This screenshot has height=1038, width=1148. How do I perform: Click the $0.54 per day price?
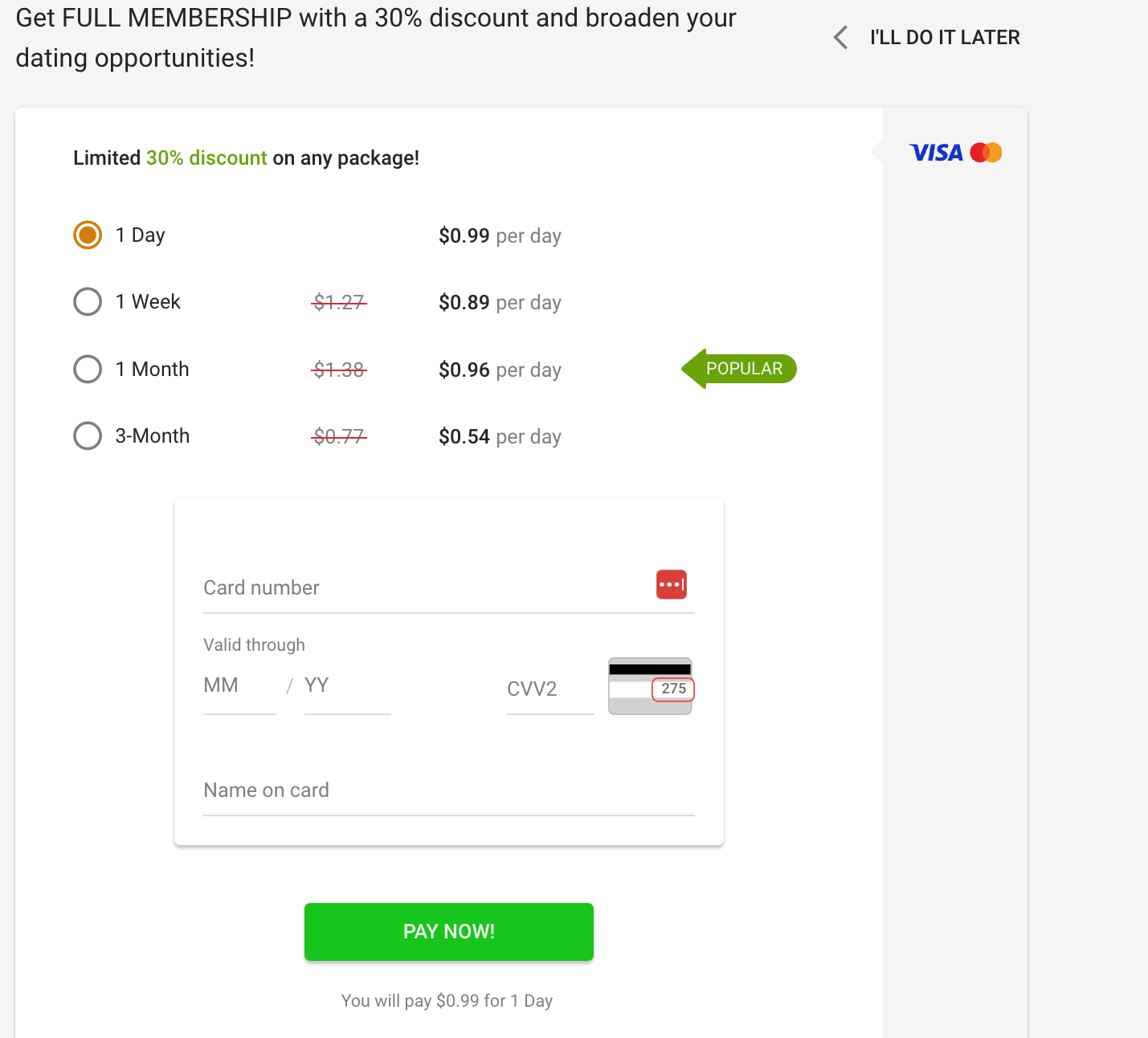tap(500, 437)
